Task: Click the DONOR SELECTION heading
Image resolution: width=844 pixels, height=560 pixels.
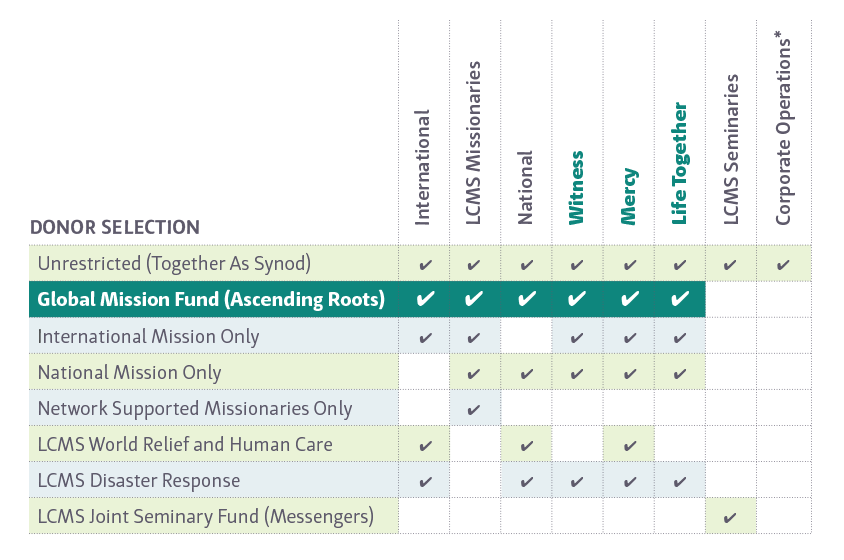Action: click(x=115, y=227)
